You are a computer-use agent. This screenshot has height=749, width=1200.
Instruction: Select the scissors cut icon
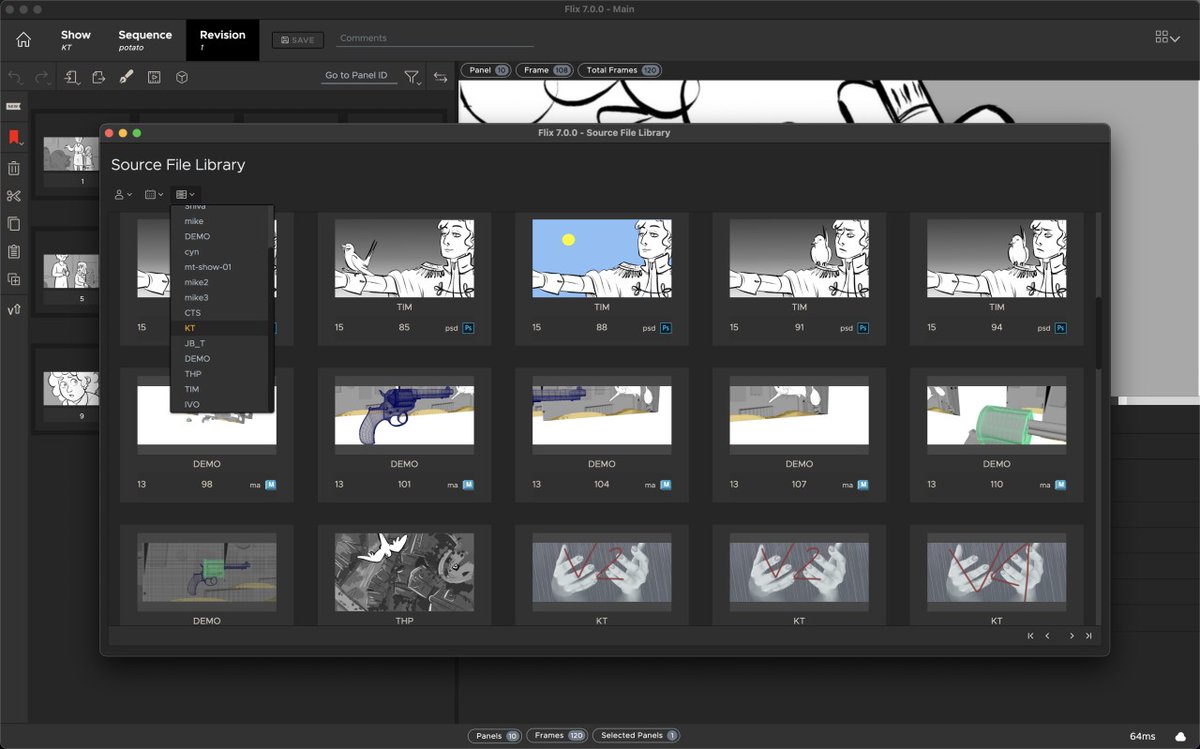point(14,196)
